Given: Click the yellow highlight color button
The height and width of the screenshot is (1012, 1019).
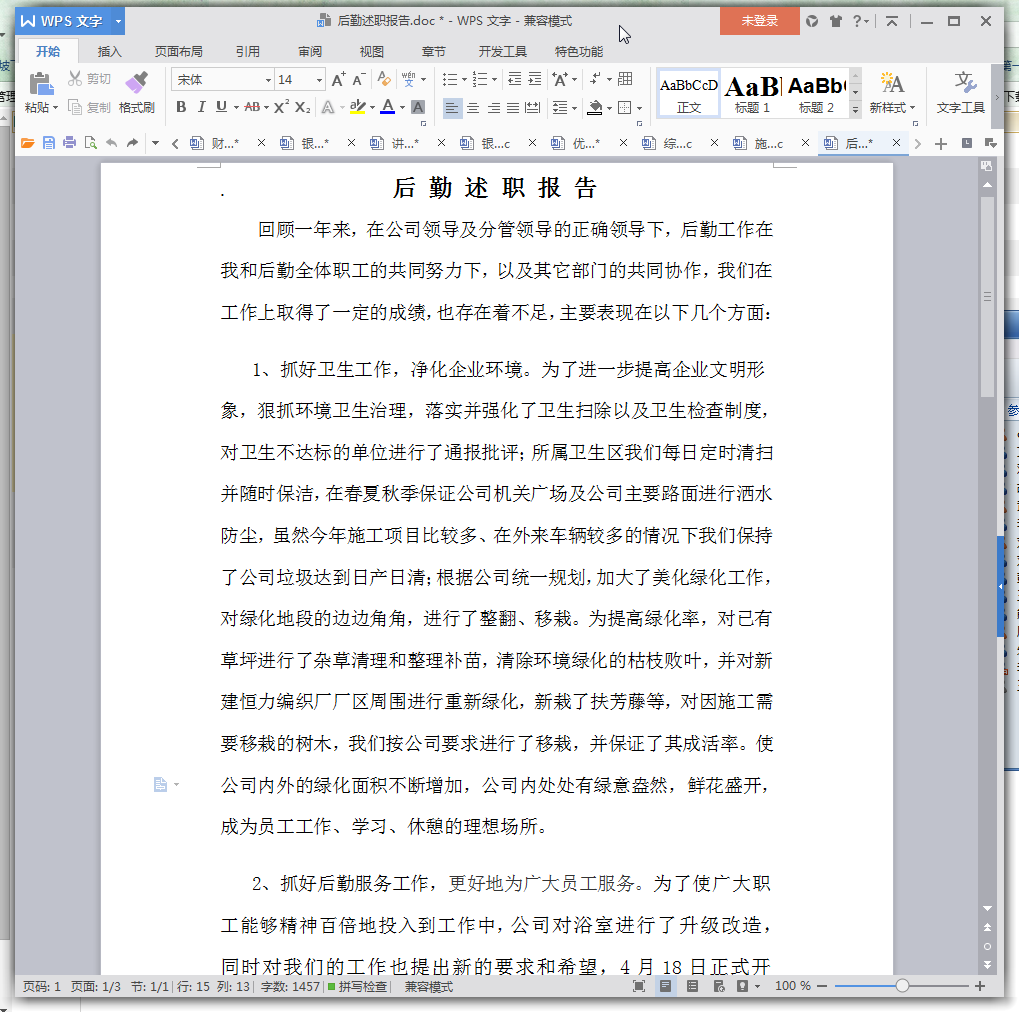Looking at the screenshot, I should click(x=357, y=107).
